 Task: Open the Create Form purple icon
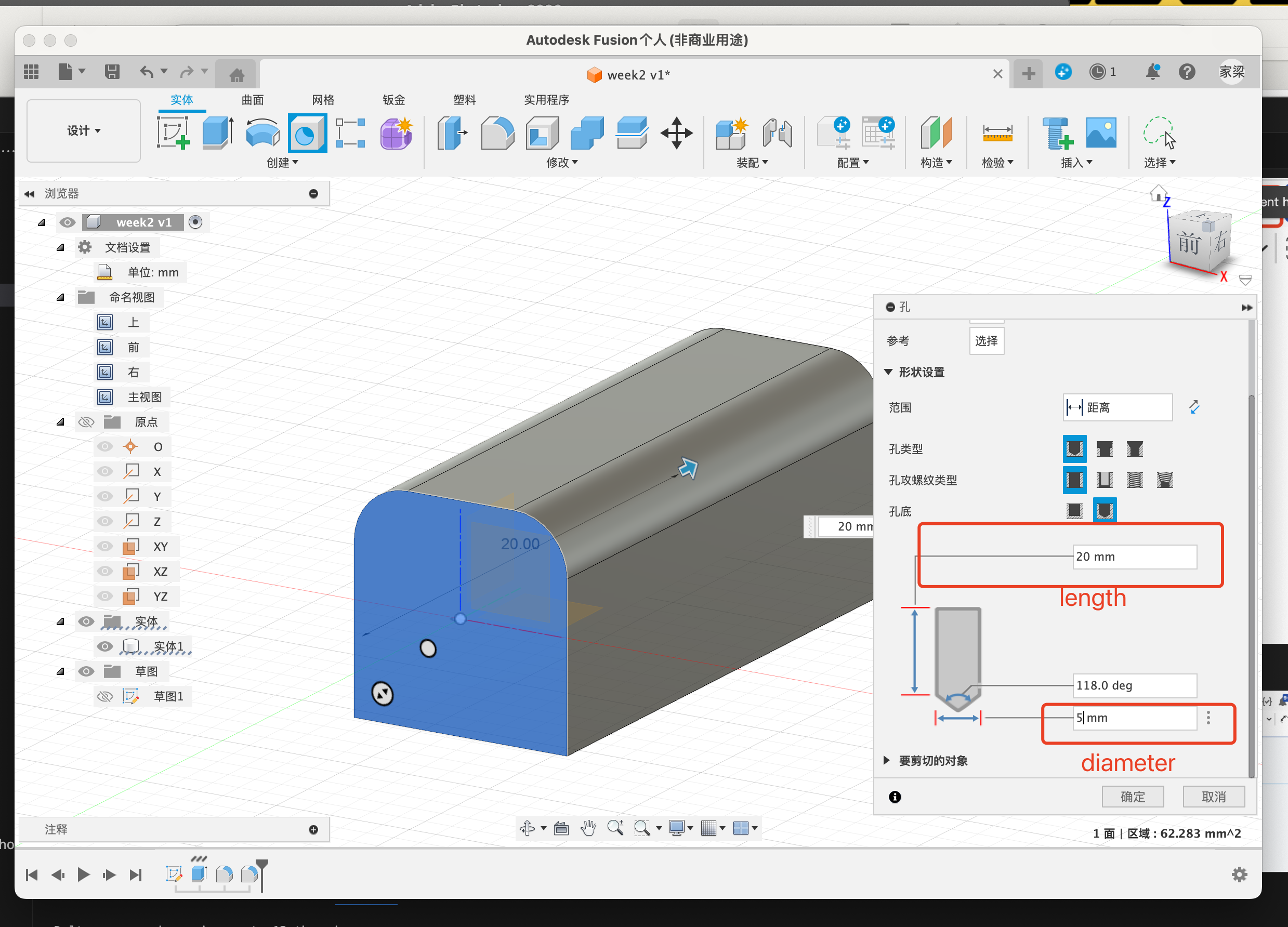point(396,133)
